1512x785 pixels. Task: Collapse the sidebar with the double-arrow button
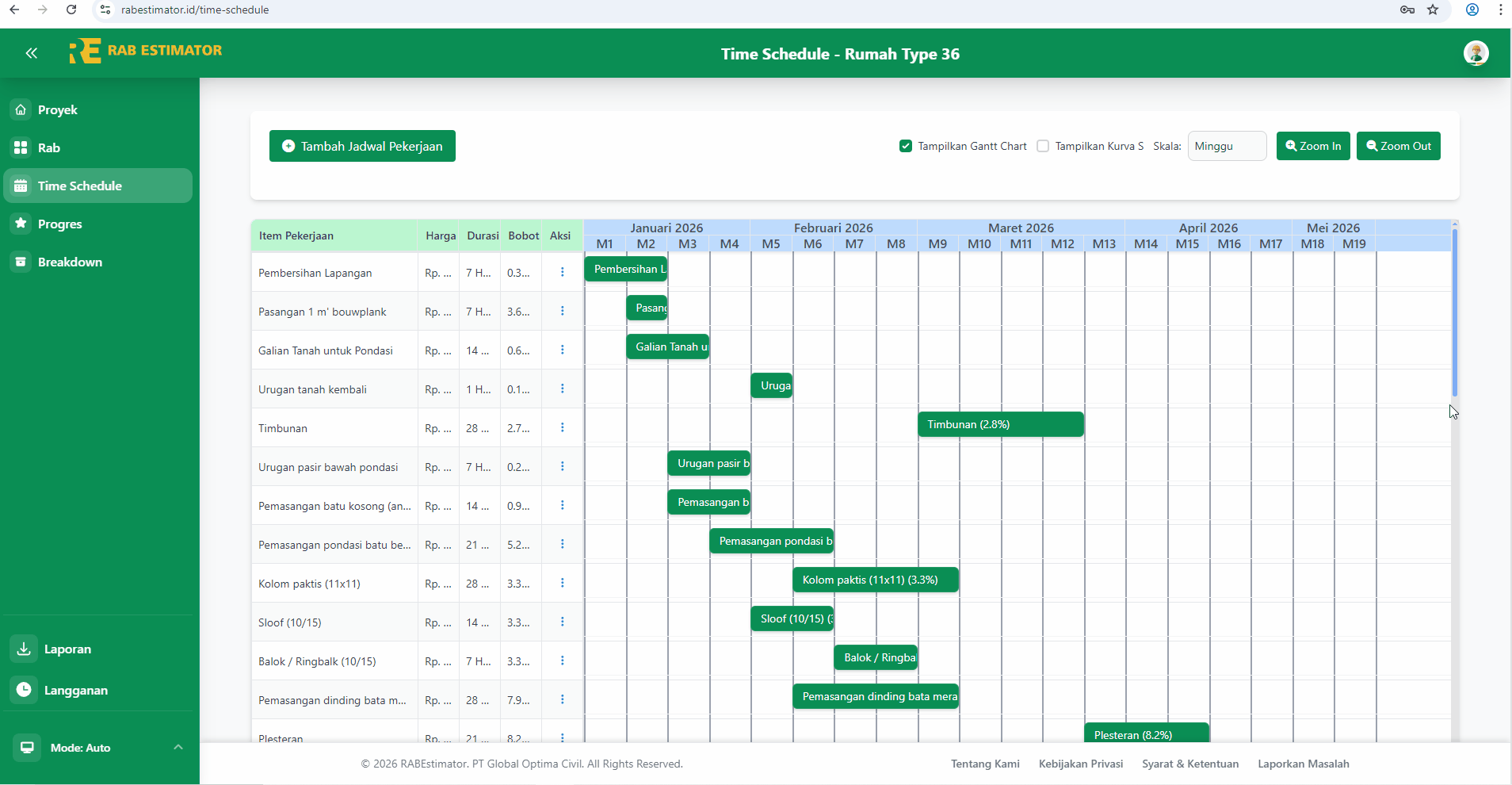32,53
